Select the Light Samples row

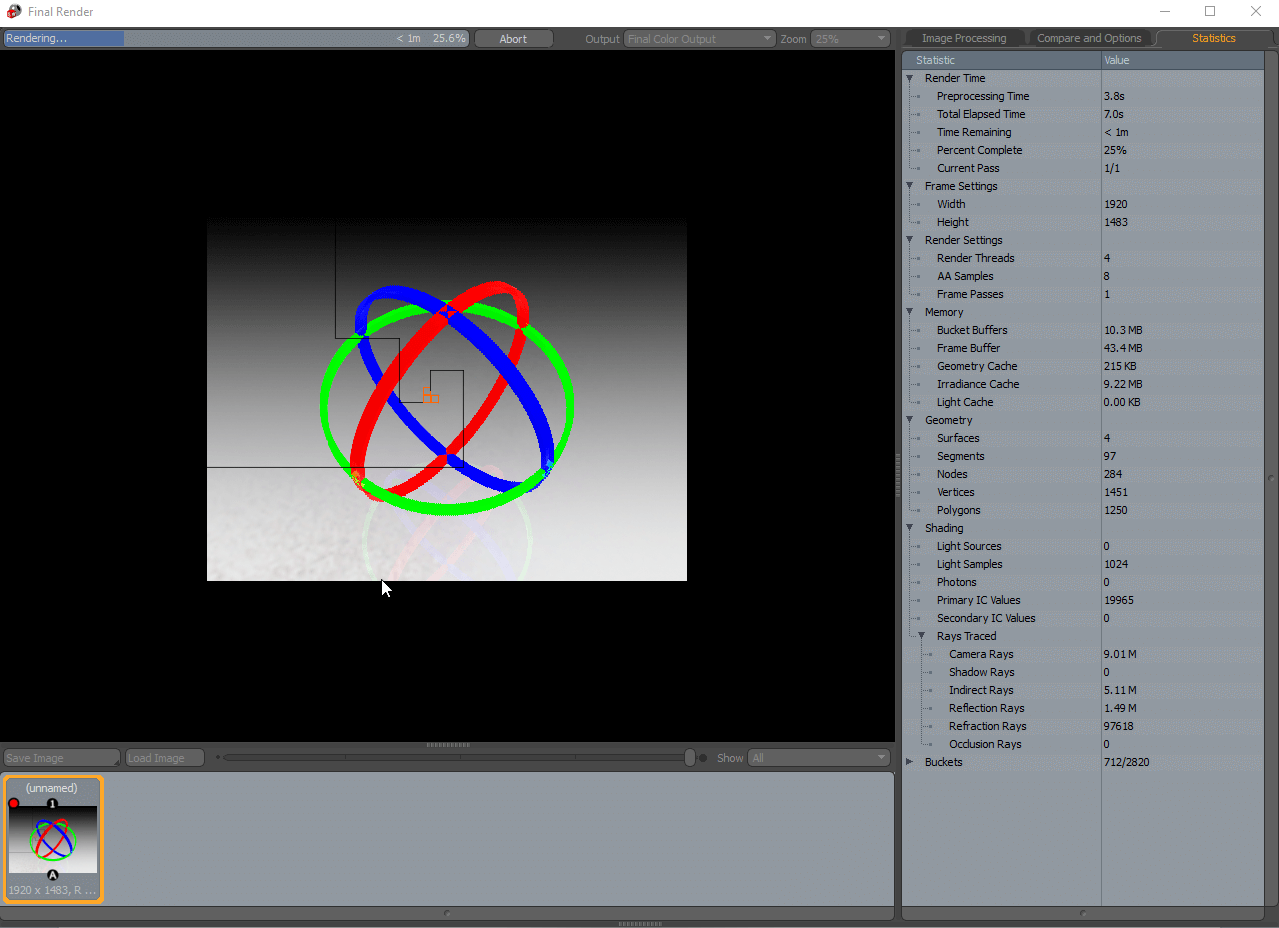(x=1084, y=564)
